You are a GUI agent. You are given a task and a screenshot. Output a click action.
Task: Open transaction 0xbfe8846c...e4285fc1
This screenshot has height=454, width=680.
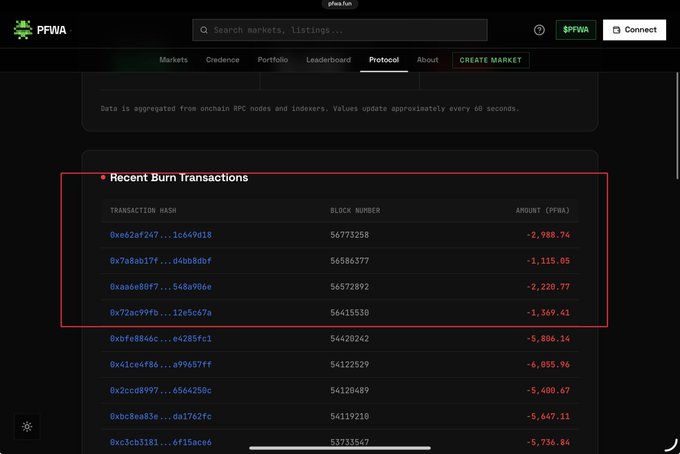161,339
